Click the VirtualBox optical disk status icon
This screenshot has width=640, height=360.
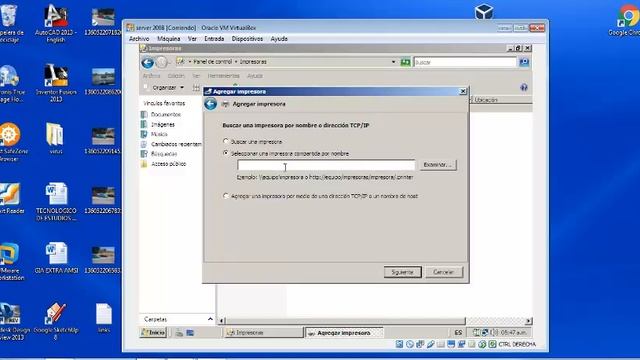coord(410,344)
